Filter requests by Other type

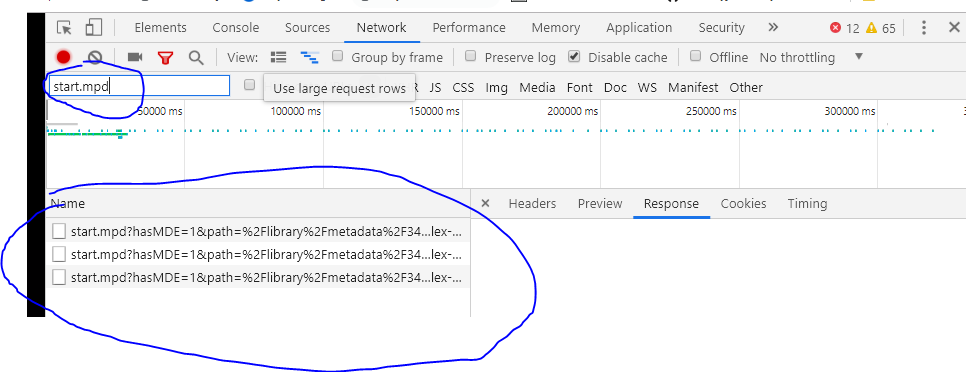click(746, 87)
